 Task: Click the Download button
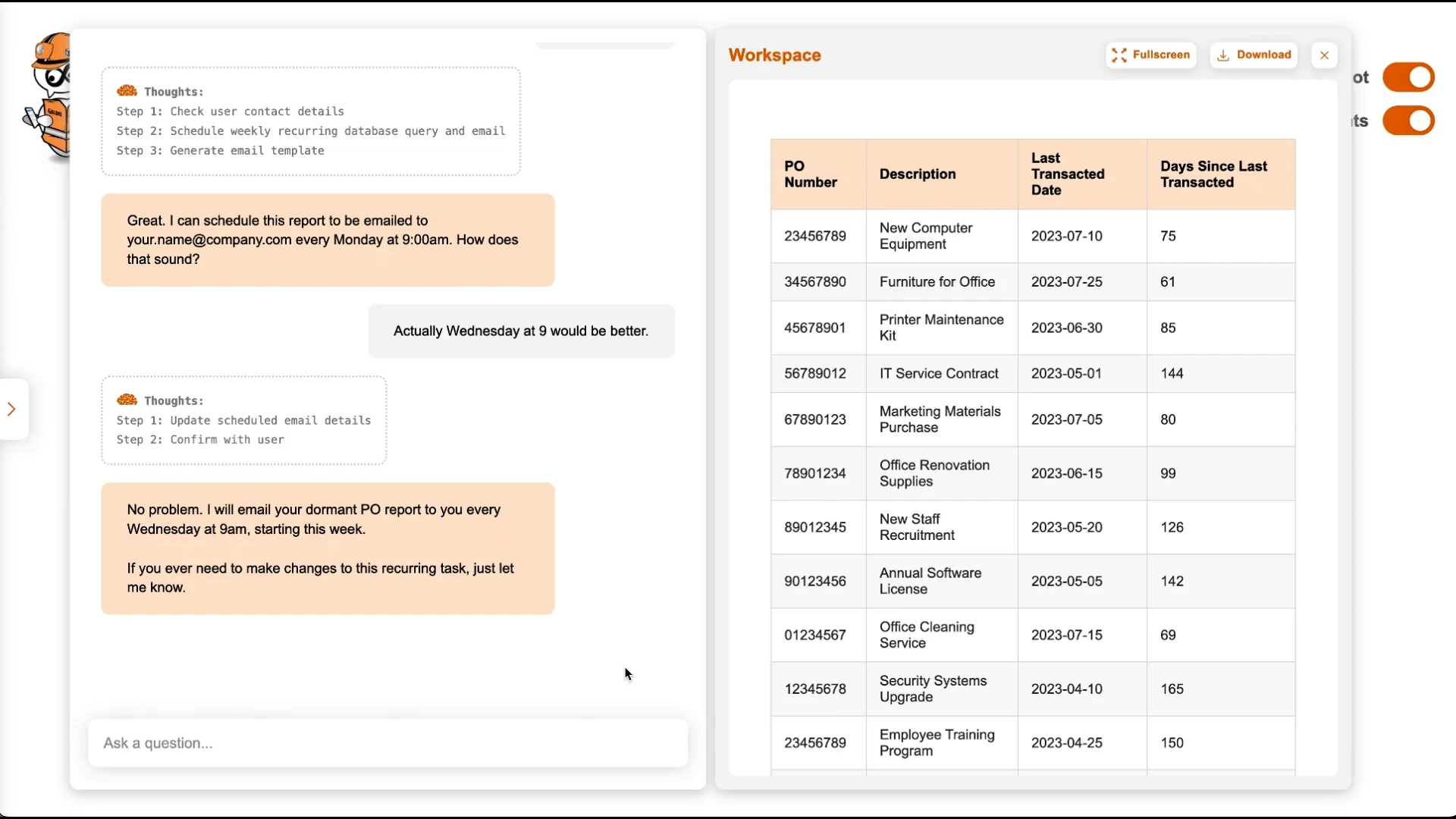(x=1254, y=55)
